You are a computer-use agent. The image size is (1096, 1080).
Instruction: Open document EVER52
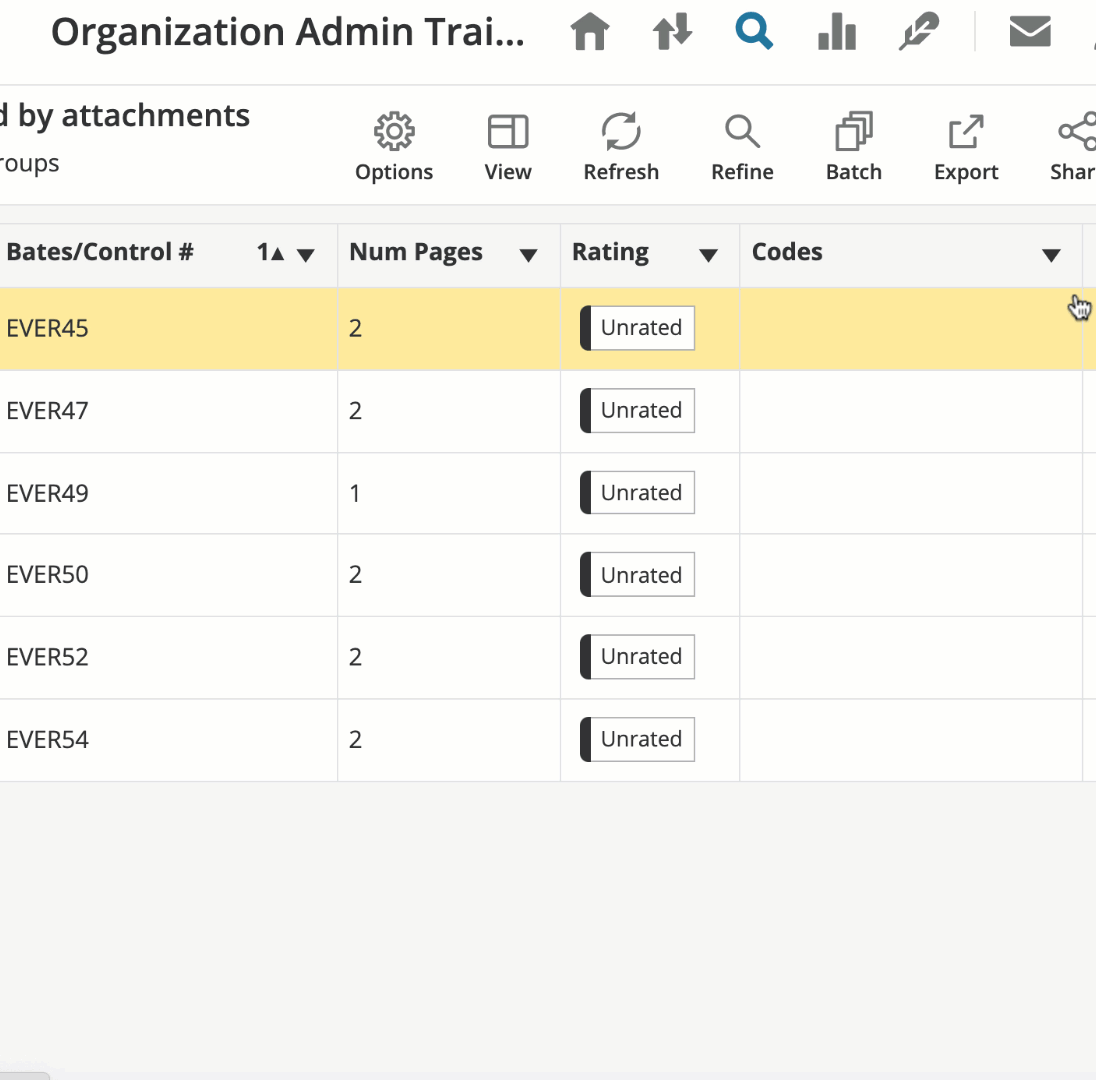(48, 657)
